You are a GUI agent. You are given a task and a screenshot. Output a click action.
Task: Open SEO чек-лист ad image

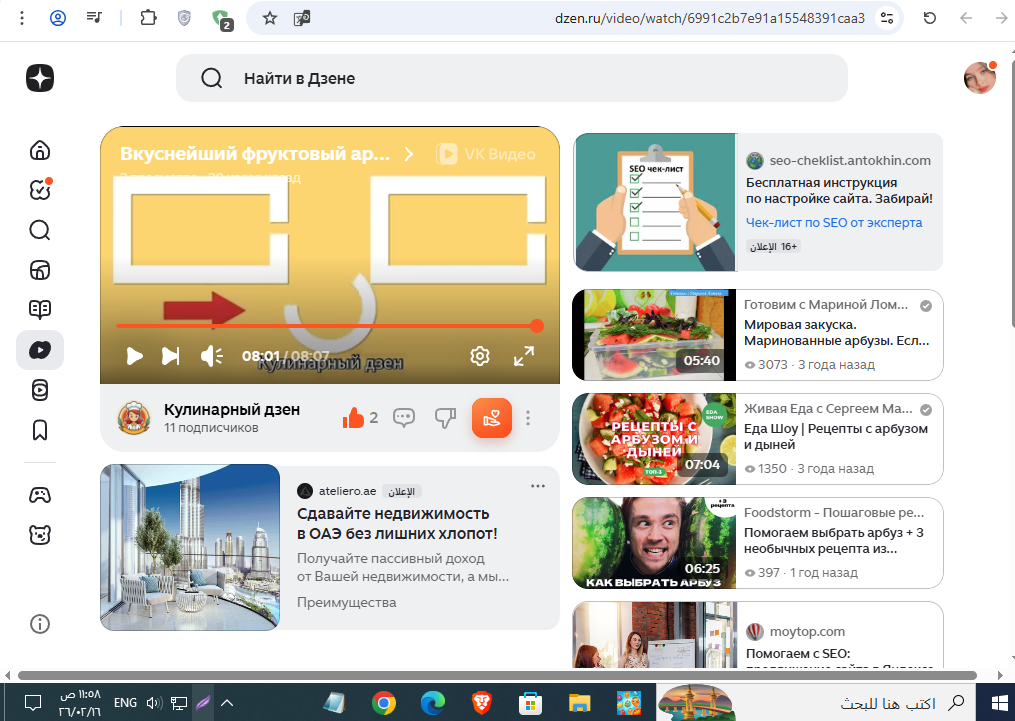pos(655,202)
